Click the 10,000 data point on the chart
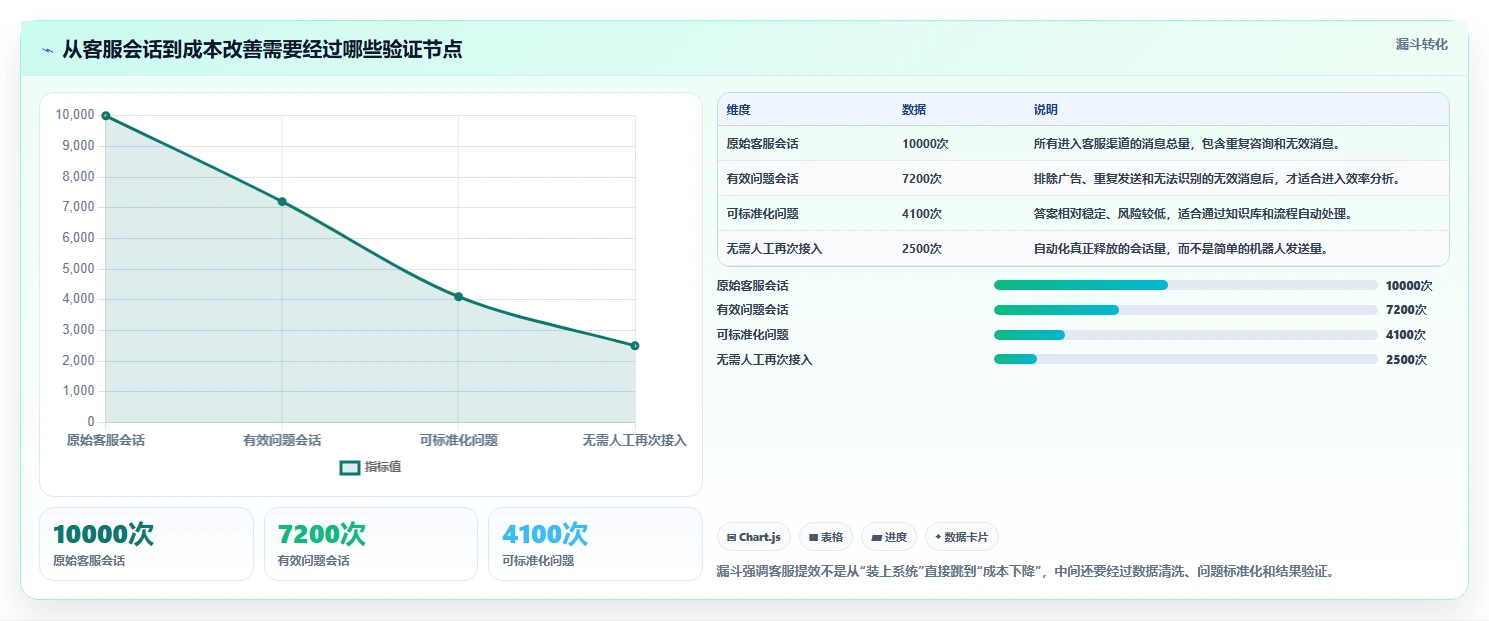 (x=106, y=116)
